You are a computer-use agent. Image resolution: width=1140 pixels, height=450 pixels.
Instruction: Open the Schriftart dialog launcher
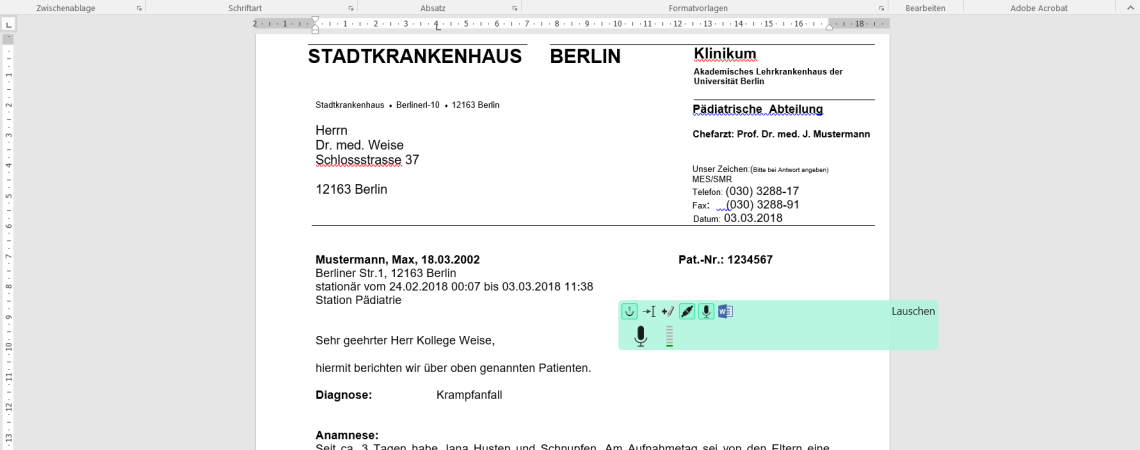(x=351, y=8)
